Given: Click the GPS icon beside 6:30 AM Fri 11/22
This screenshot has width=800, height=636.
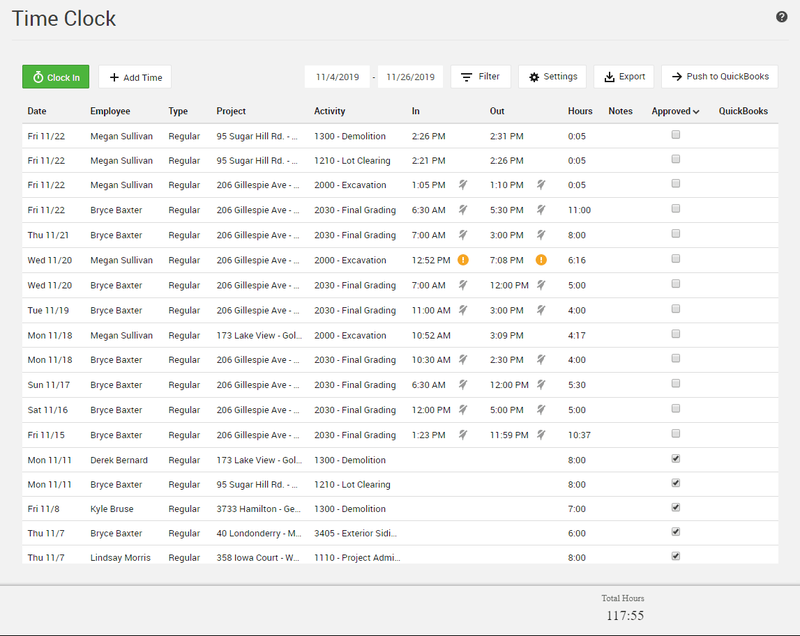Looking at the screenshot, I should 463,210.
